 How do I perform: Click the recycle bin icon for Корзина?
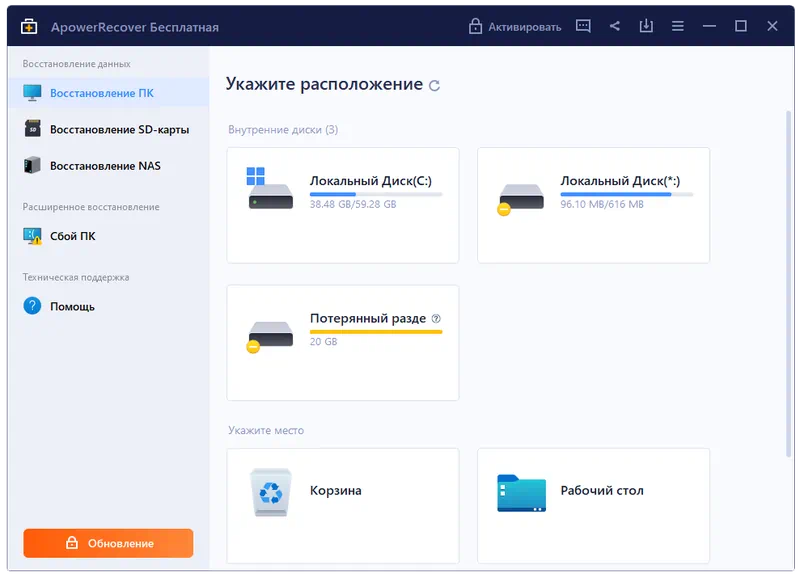tap(270, 492)
